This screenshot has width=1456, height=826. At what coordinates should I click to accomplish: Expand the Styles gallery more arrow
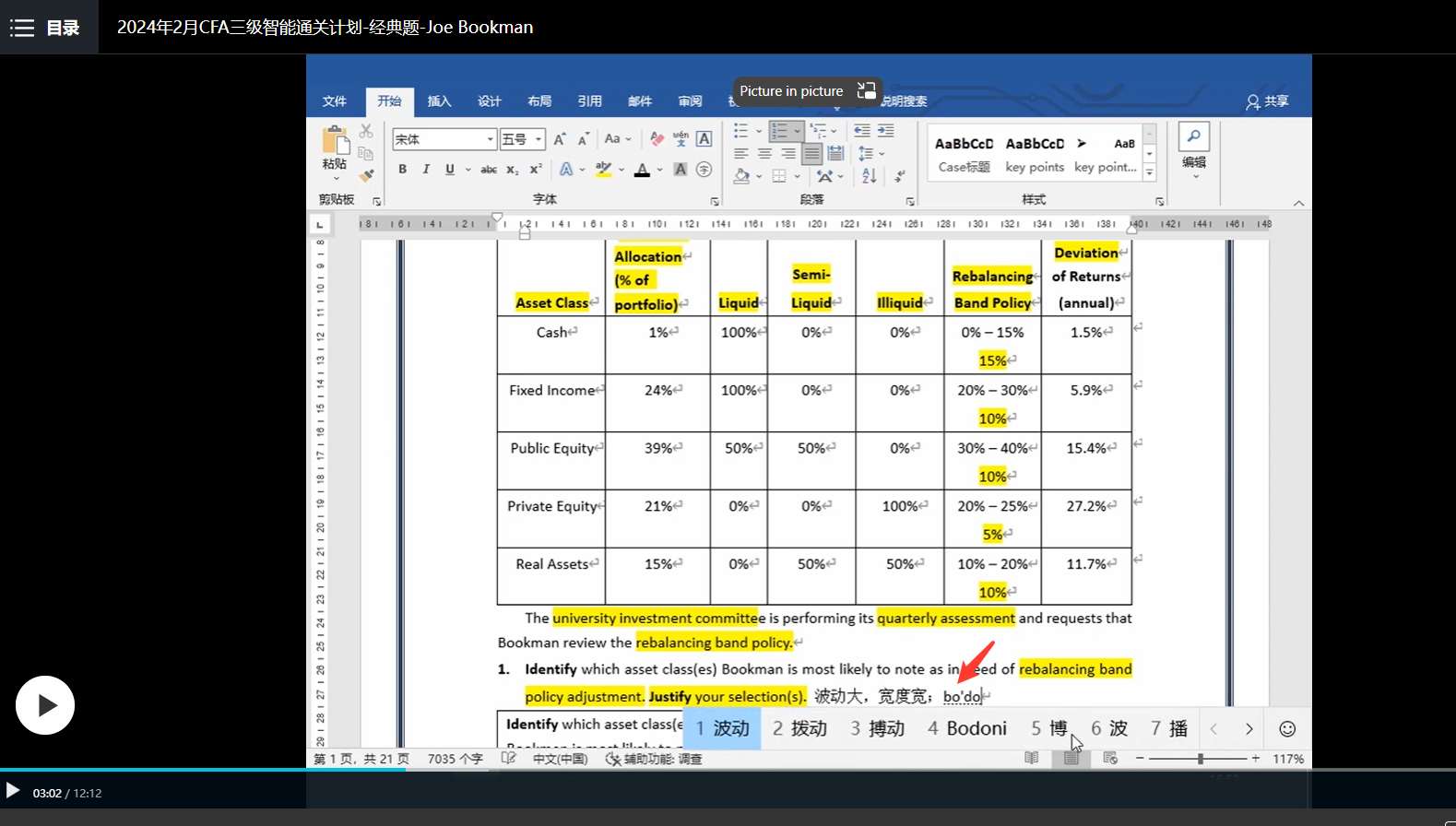pos(1149,172)
